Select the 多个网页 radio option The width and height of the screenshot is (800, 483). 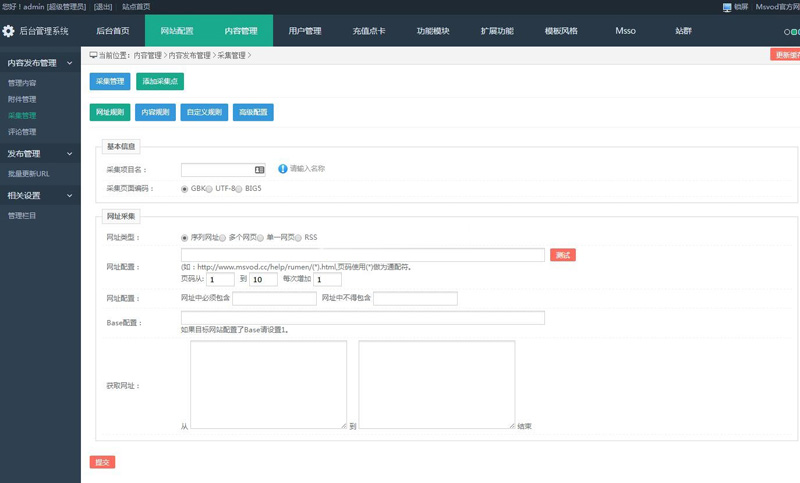coord(222,238)
